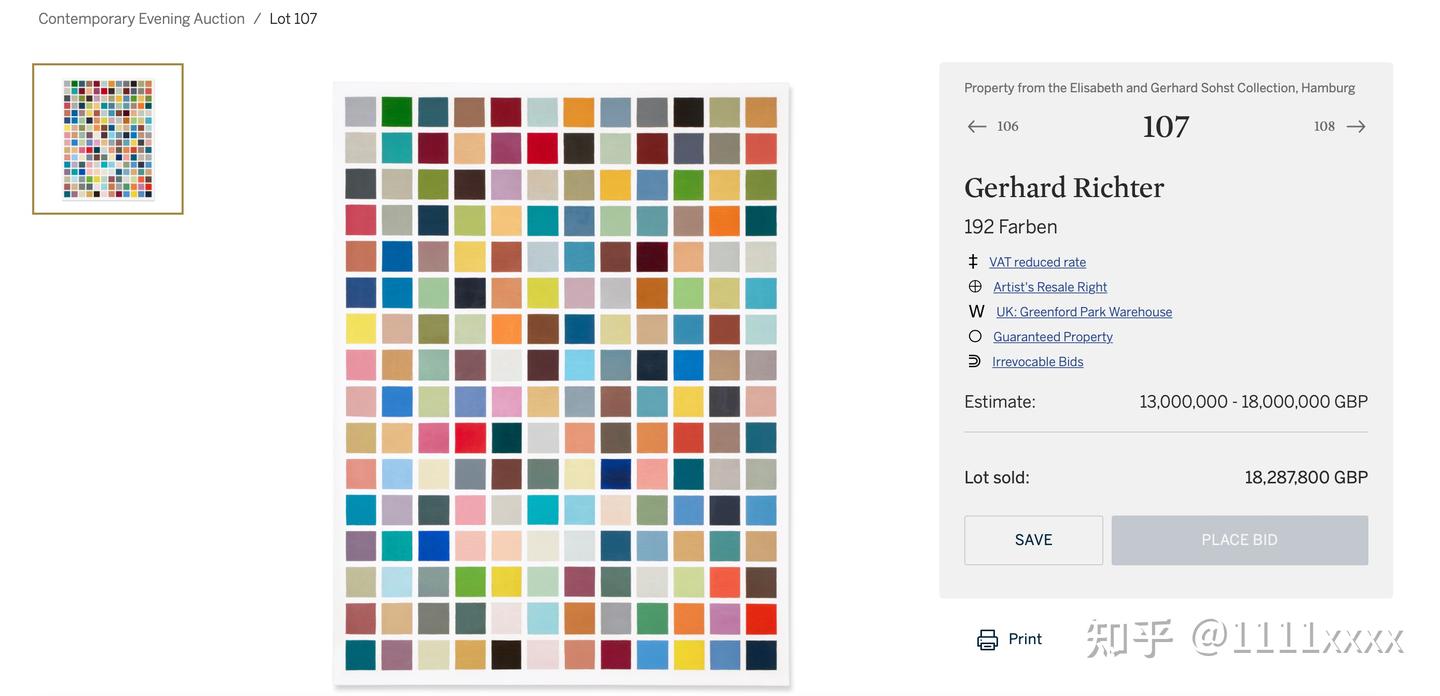Click the W warehouse symbol
Viewport: 1440px width, 696px height.
coord(976,311)
